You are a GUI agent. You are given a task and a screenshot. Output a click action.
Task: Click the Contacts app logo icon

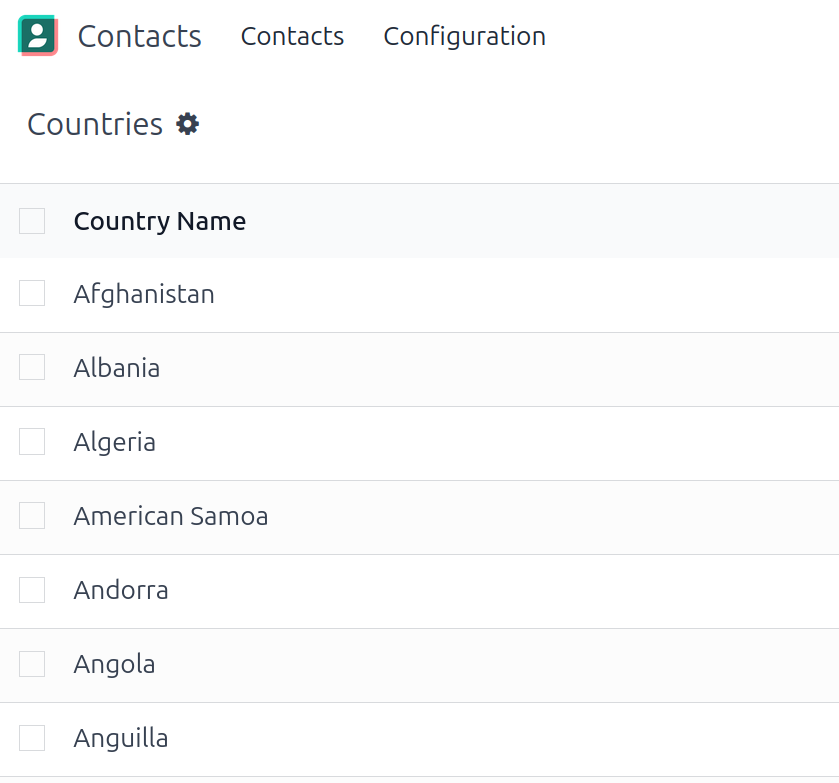[x=37, y=36]
